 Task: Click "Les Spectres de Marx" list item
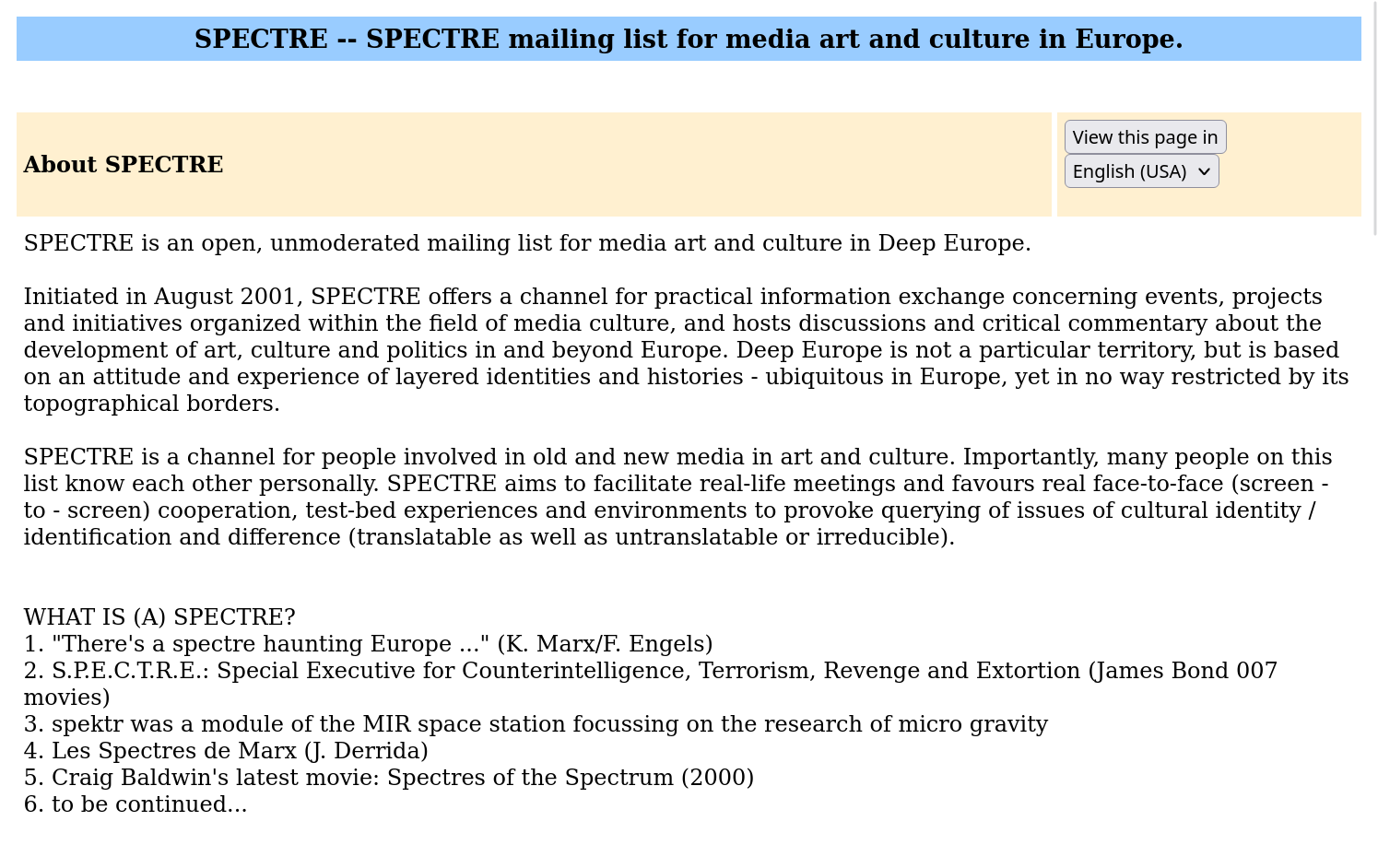[x=226, y=751]
